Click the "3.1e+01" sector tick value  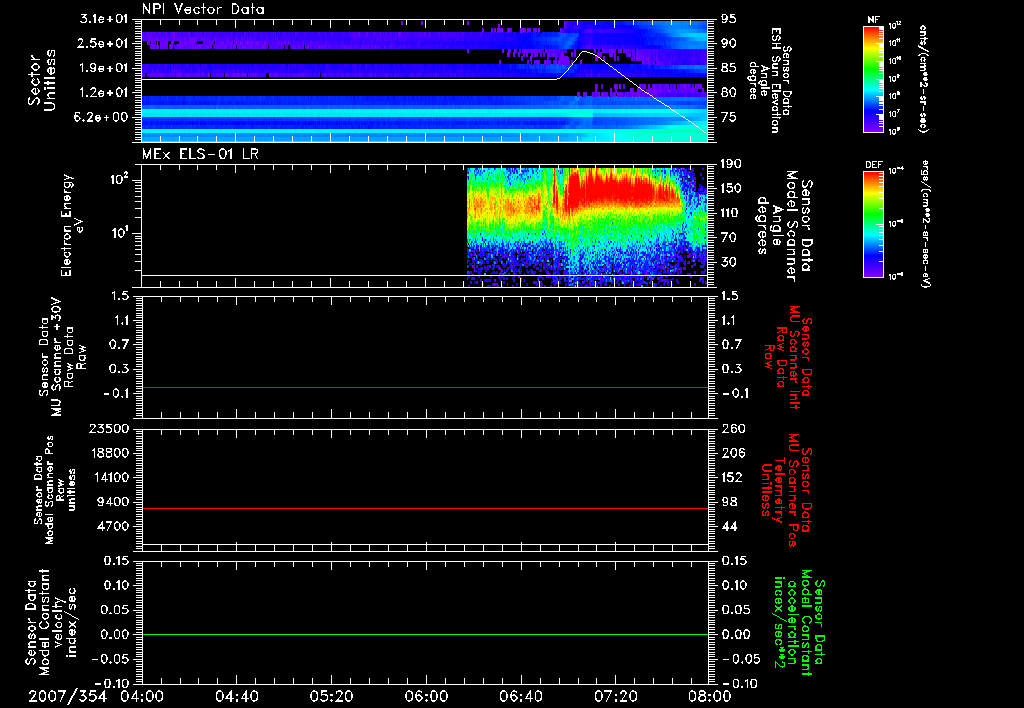coord(104,19)
